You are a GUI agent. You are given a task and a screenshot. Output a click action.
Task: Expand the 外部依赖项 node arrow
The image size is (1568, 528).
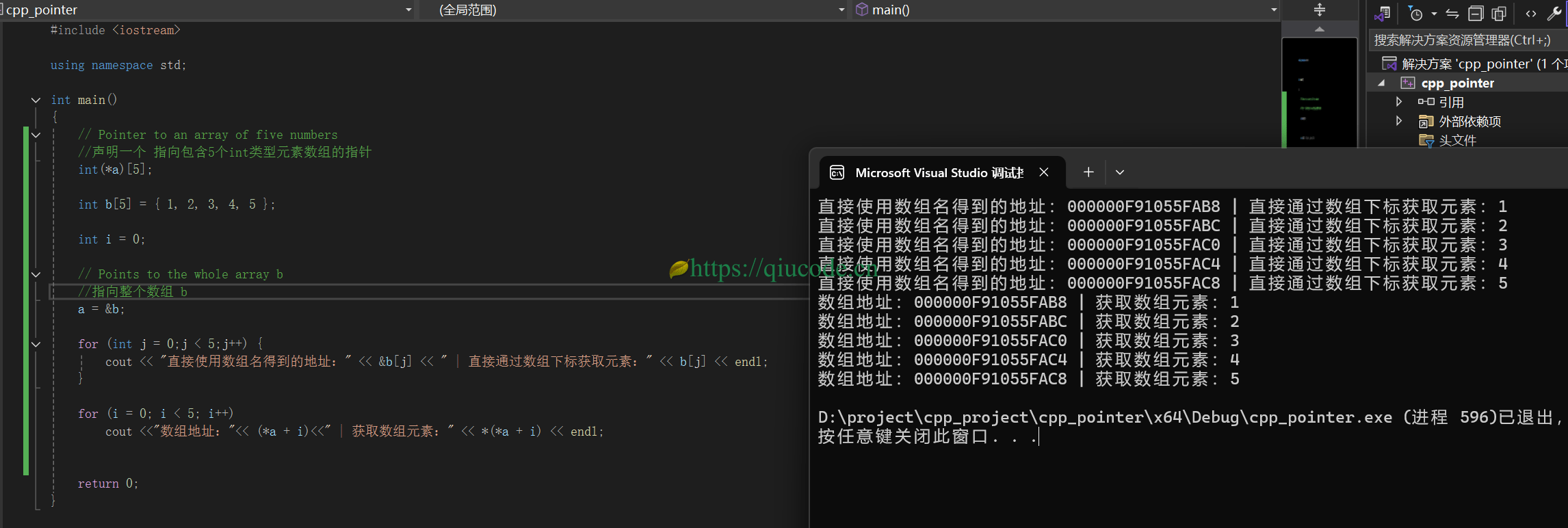(x=1399, y=120)
